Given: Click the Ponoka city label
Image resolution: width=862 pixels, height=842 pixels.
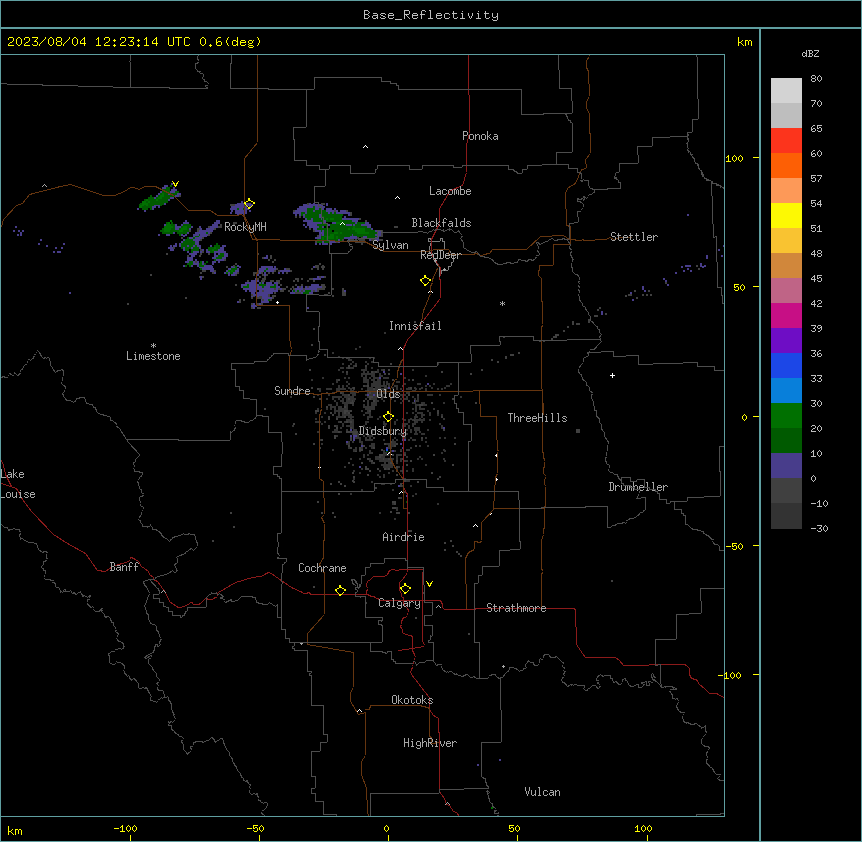Looking at the screenshot, I should [480, 136].
